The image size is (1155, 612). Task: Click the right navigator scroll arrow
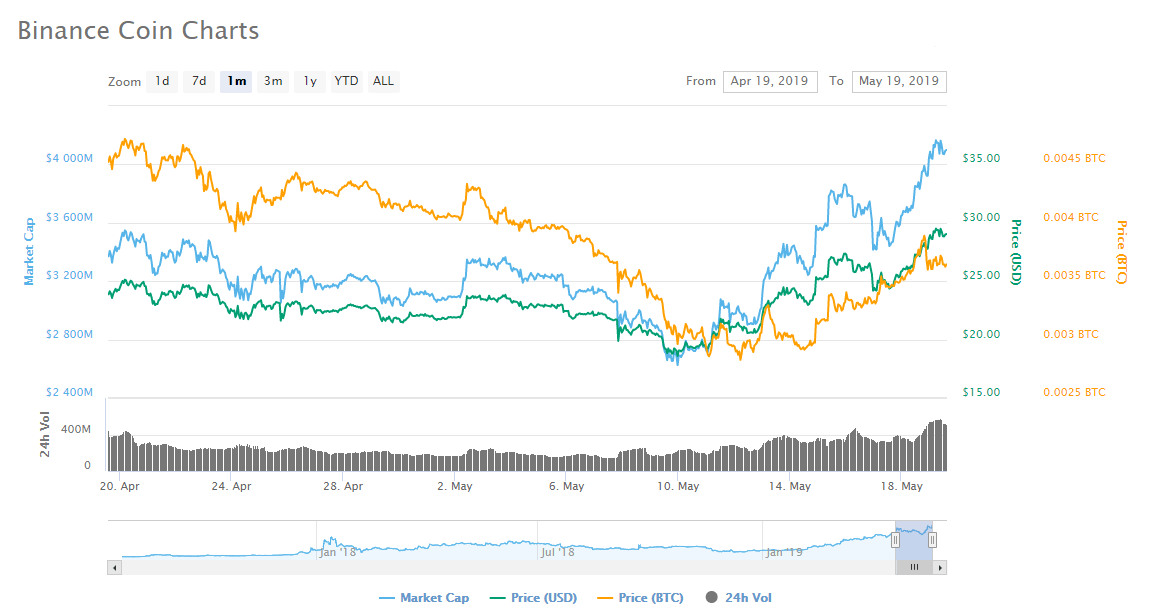tap(938, 567)
